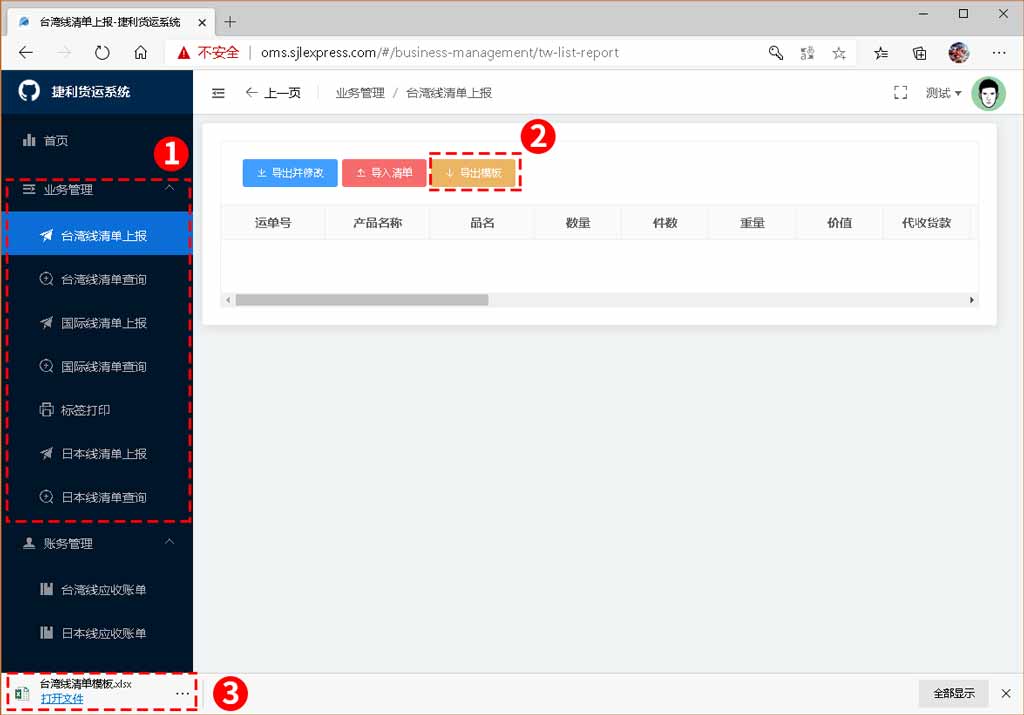The height and width of the screenshot is (715, 1024).
Task: Refresh the page with reload icon
Action: (102, 53)
